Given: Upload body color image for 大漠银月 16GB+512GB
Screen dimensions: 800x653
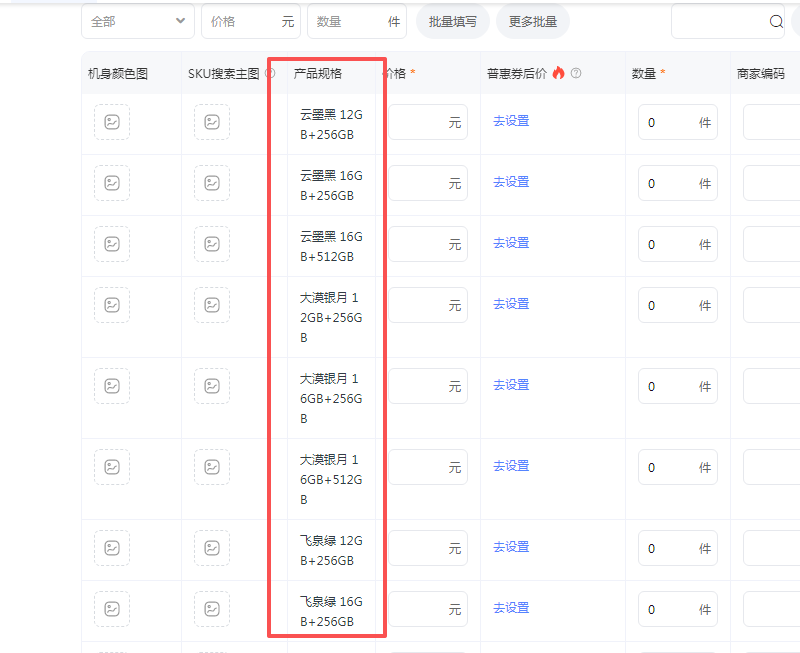Looking at the screenshot, I should (x=112, y=467).
